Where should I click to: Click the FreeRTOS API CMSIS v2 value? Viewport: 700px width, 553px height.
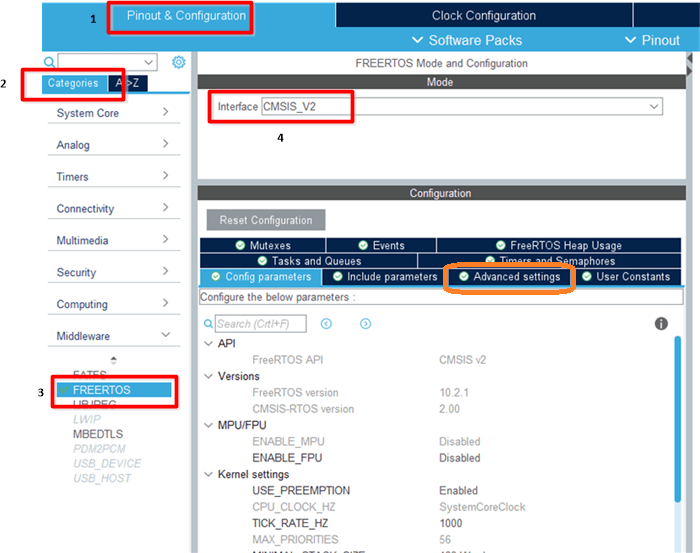pos(462,360)
